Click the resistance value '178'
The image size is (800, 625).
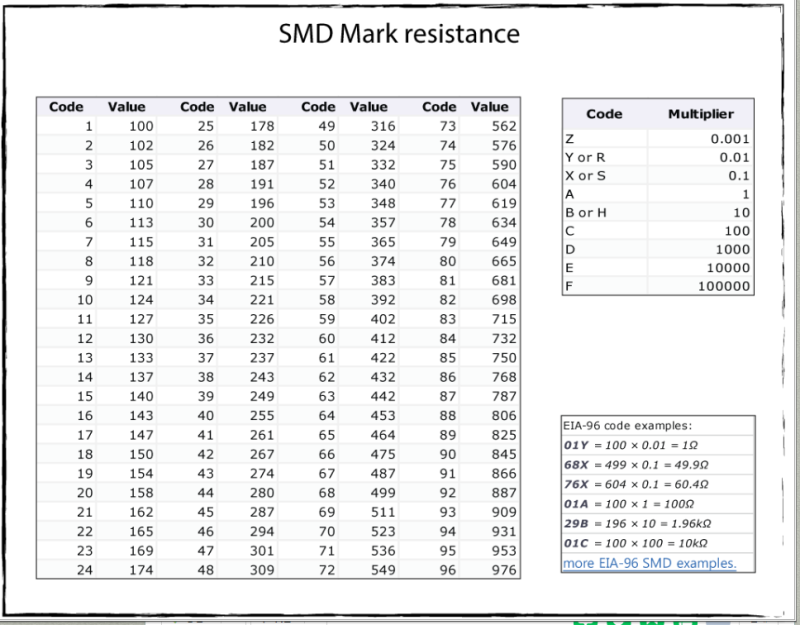tap(262, 126)
